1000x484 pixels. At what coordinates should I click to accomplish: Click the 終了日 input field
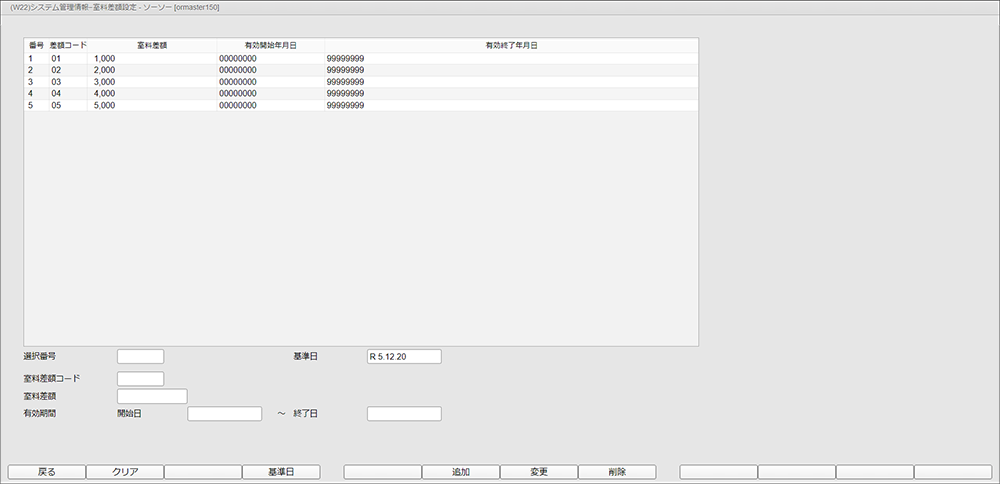point(404,414)
